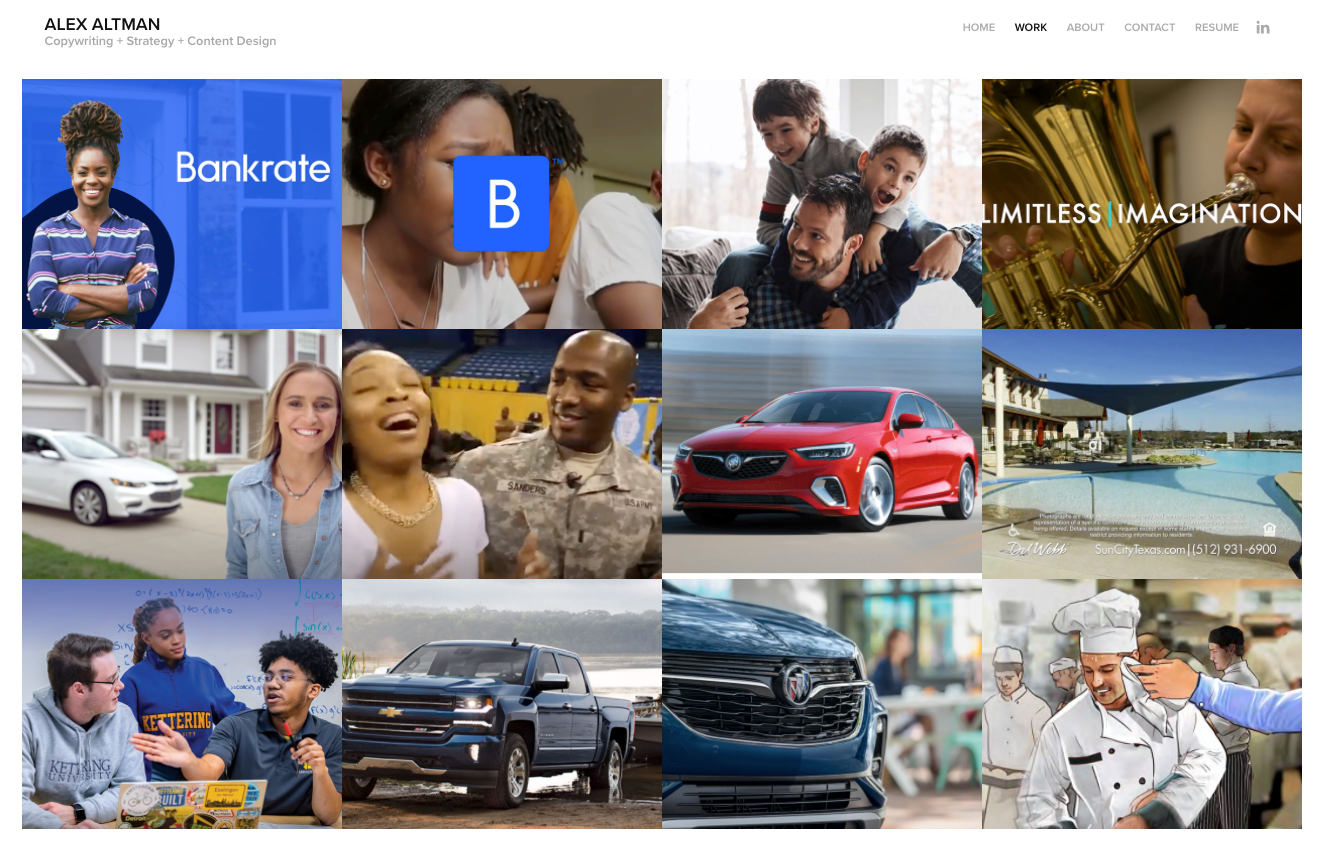
Task: Open the soldier Sanders reunion tile
Action: click(502, 454)
